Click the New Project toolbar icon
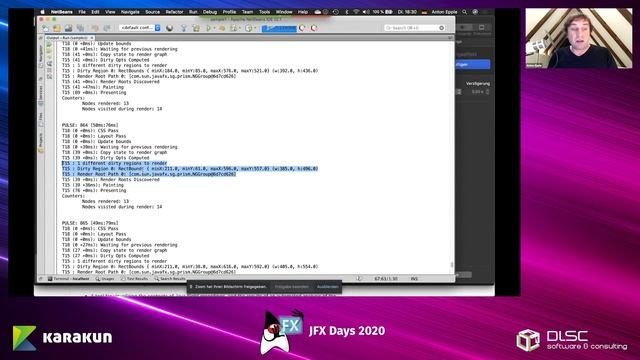 tap(57, 28)
